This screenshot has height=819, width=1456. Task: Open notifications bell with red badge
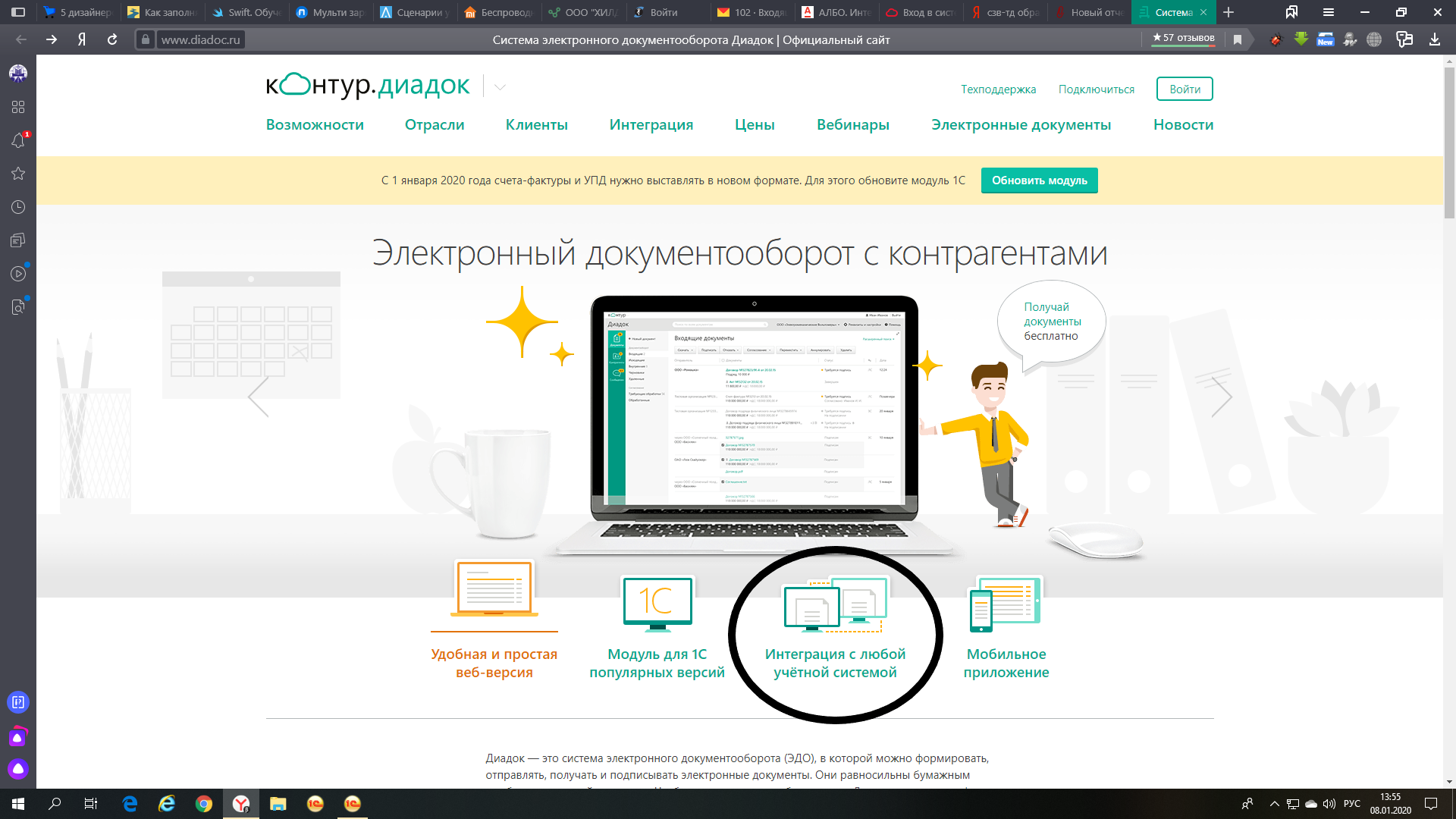(x=18, y=140)
